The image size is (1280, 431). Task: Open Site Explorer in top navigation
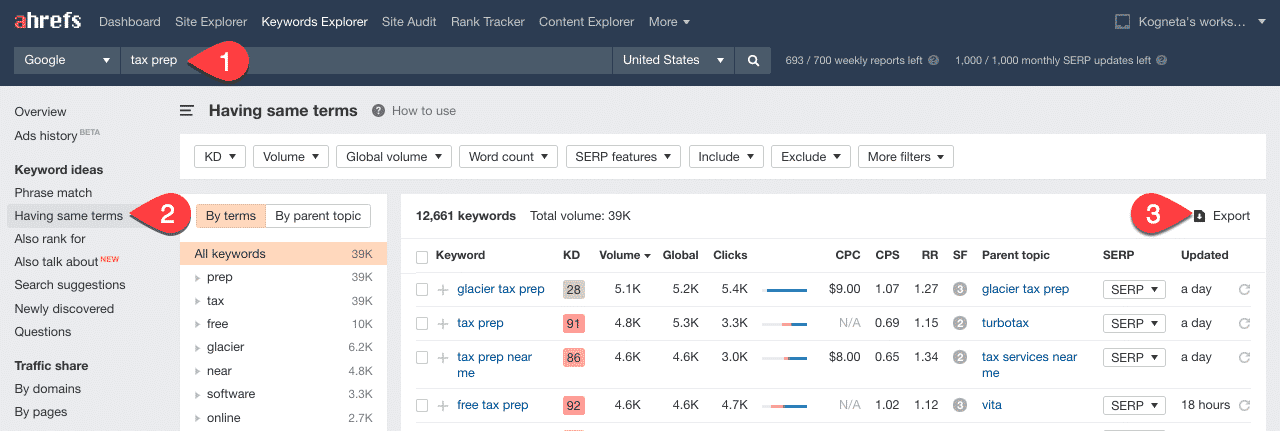pyautogui.click(x=211, y=21)
